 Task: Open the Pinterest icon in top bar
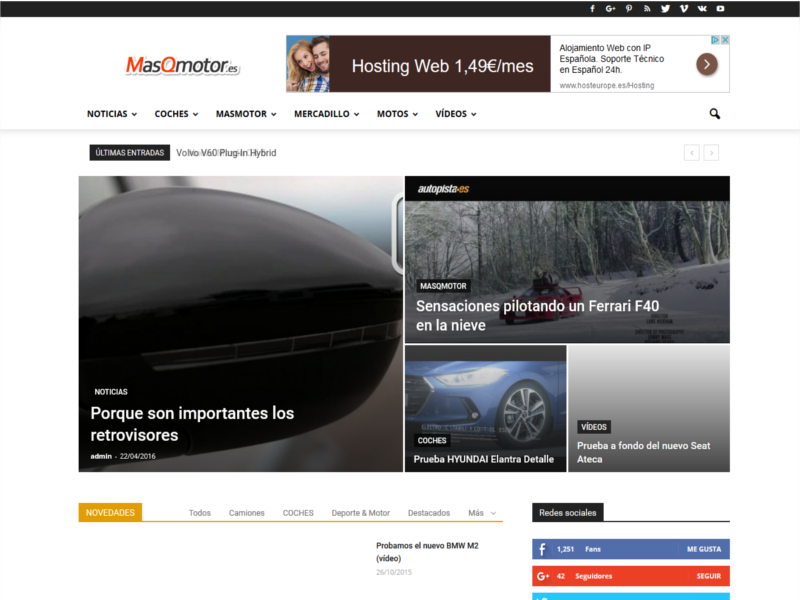629,9
